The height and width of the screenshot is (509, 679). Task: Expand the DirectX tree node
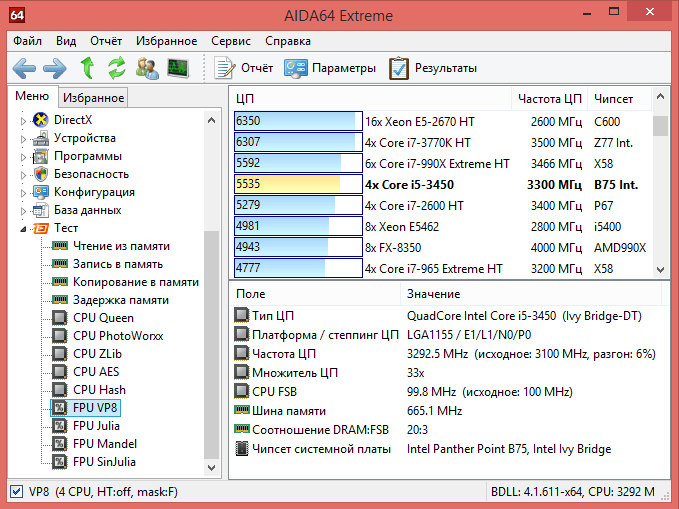tap(23, 121)
